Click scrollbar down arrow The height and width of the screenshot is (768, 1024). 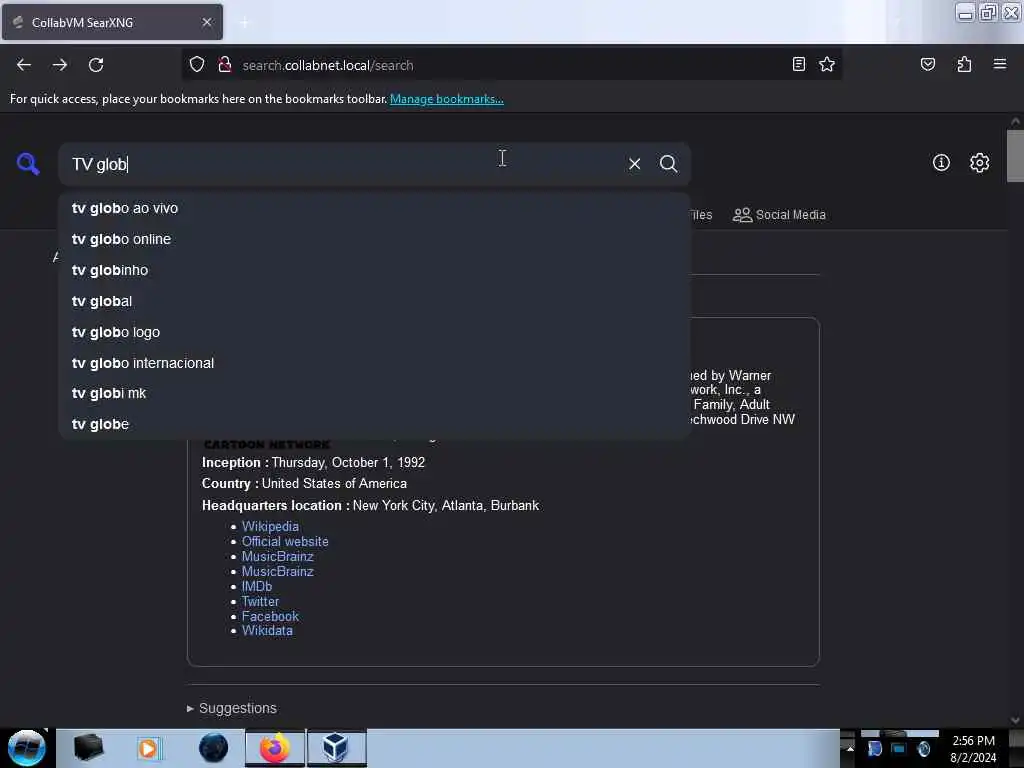[x=1015, y=720]
